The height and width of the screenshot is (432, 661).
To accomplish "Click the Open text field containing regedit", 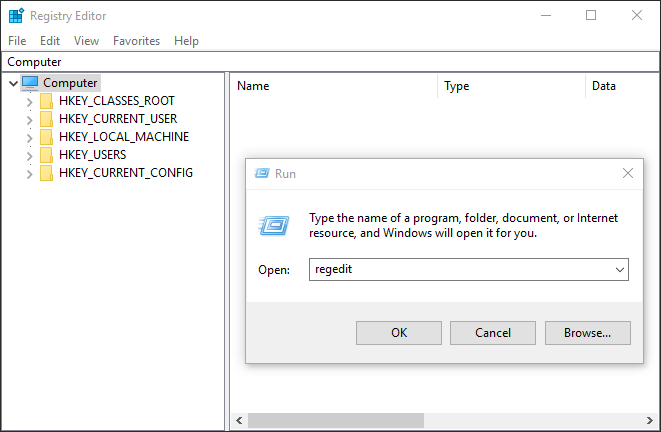I will click(x=469, y=269).
